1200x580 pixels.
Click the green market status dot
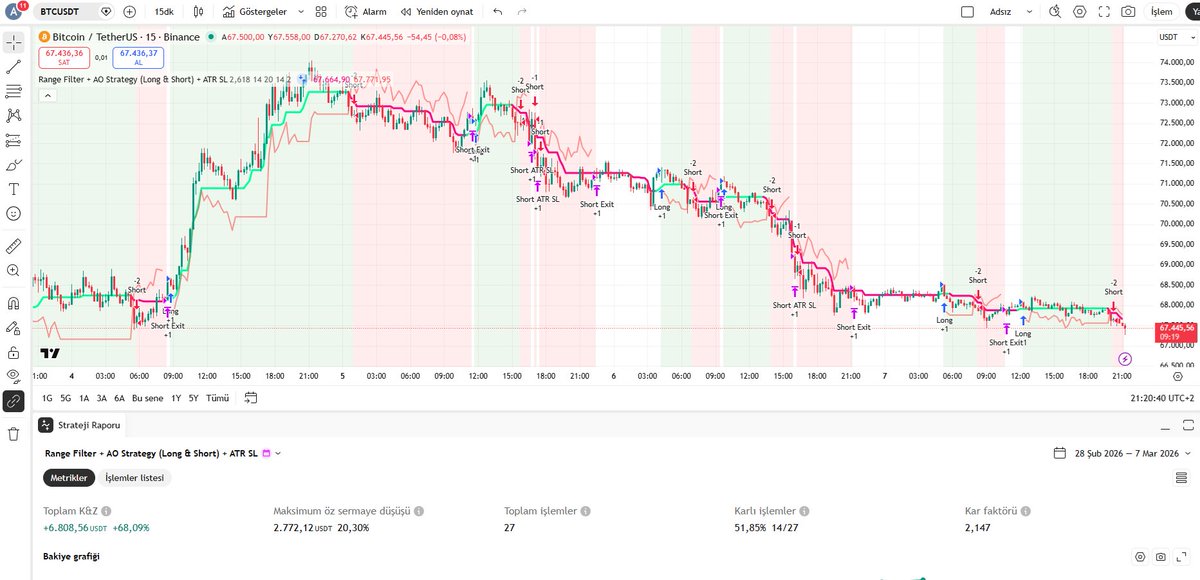212,37
